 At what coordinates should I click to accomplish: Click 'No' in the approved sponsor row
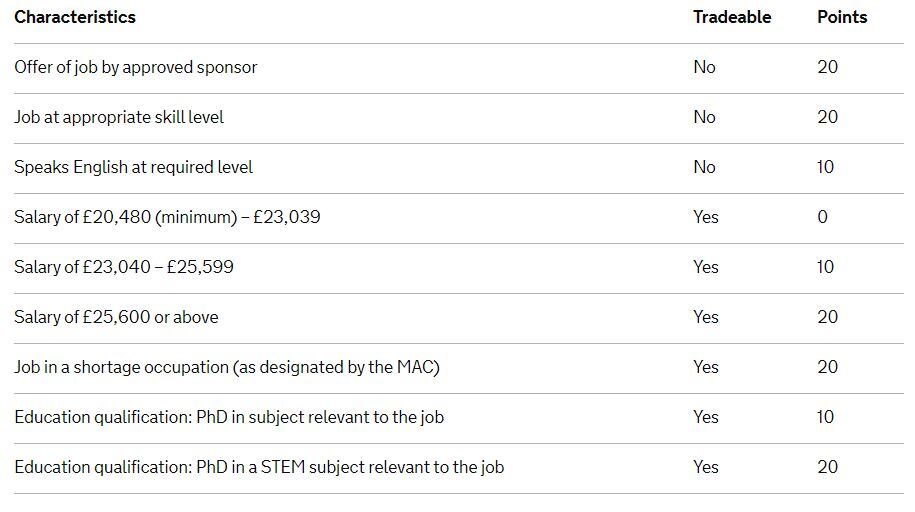tap(704, 67)
